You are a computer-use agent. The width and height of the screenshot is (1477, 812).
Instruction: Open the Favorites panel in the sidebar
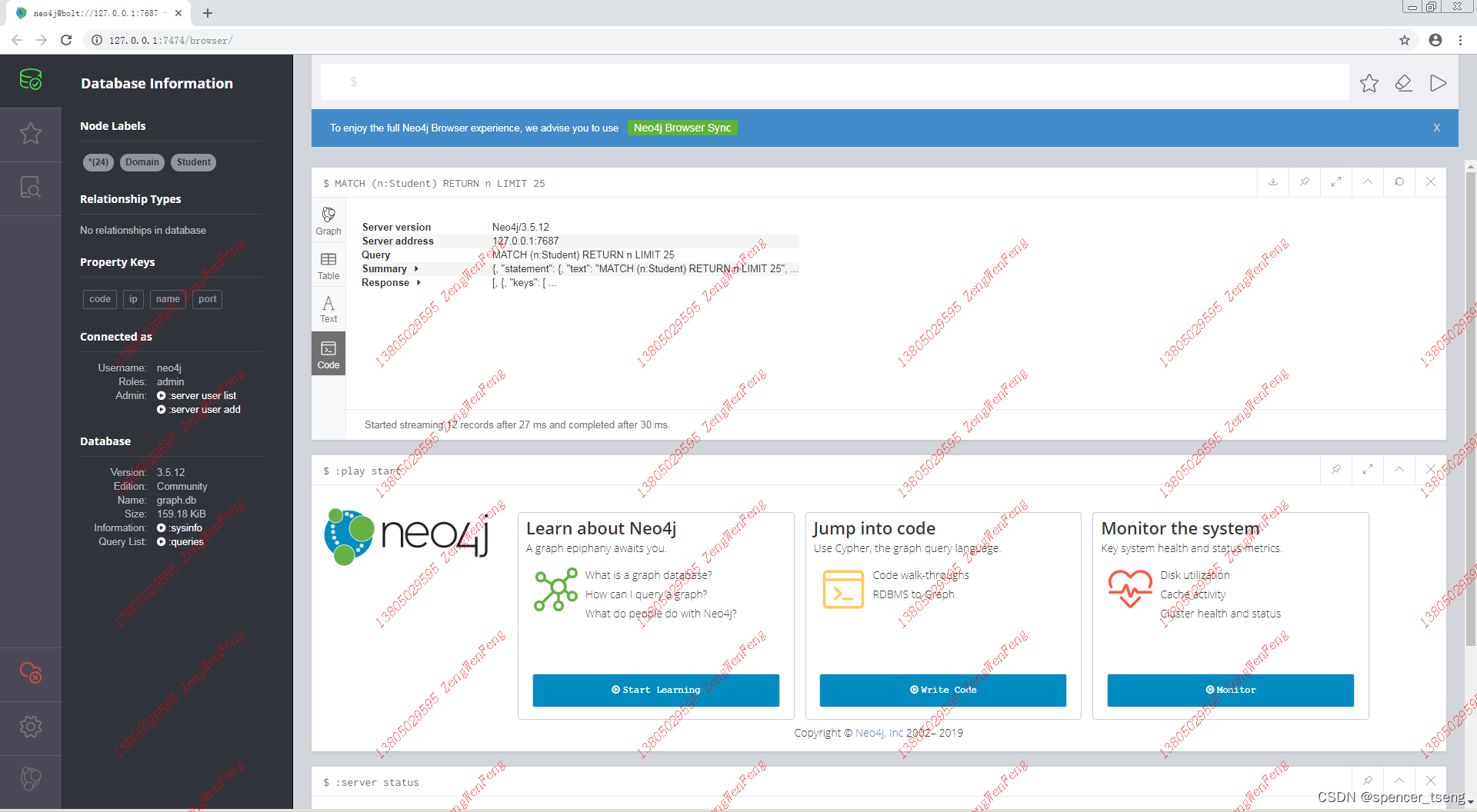[31, 133]
